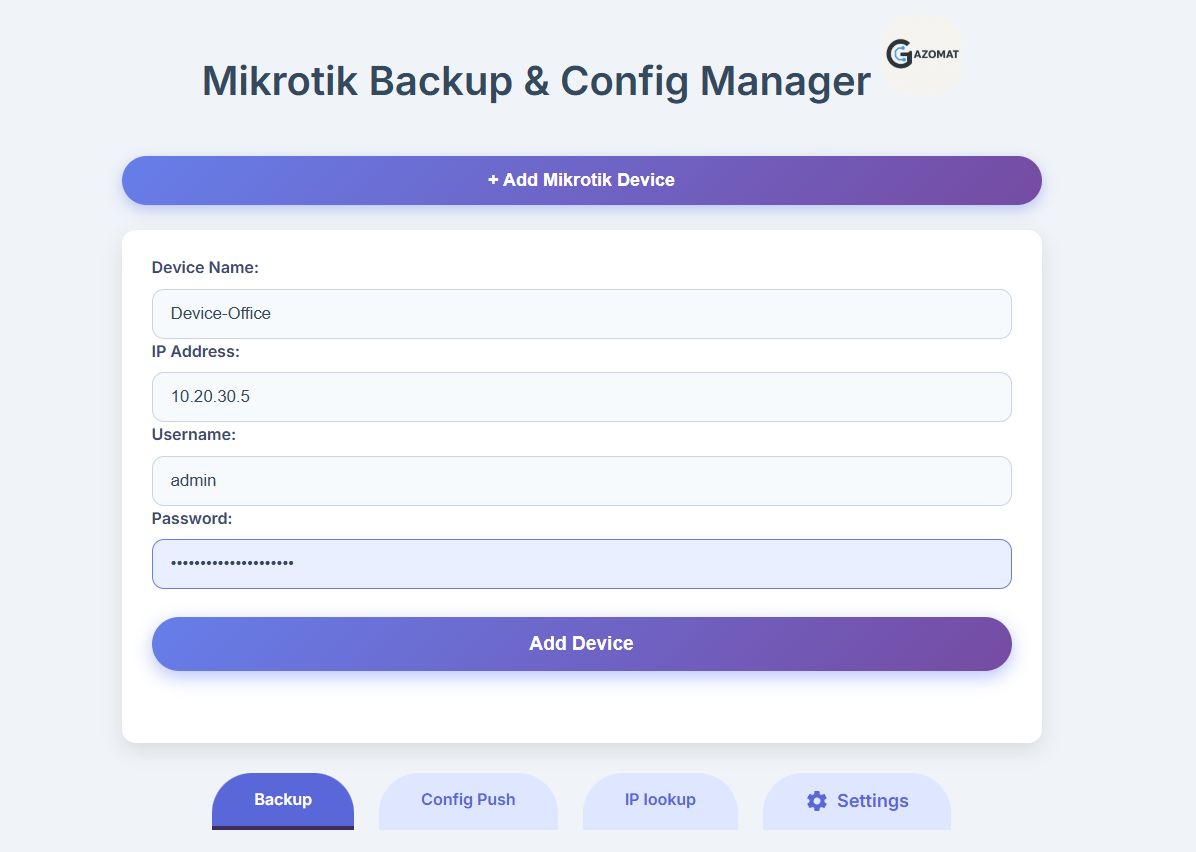The width and height of the screenshot is (1196, 852).
Task: Click empty card space below Add Device
Action: pos(581,708)
